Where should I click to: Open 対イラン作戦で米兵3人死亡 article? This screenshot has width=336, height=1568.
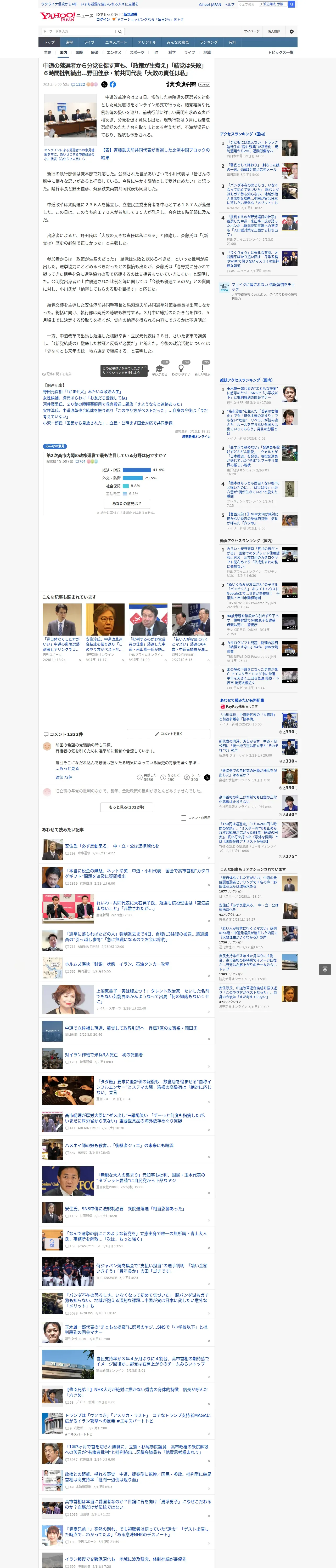pos(104,1055)
